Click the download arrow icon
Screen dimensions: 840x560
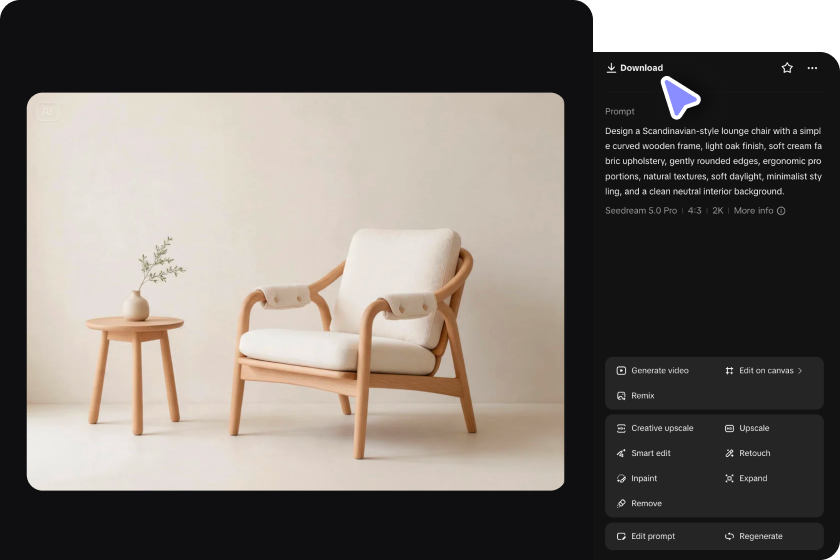click(611, 68)
